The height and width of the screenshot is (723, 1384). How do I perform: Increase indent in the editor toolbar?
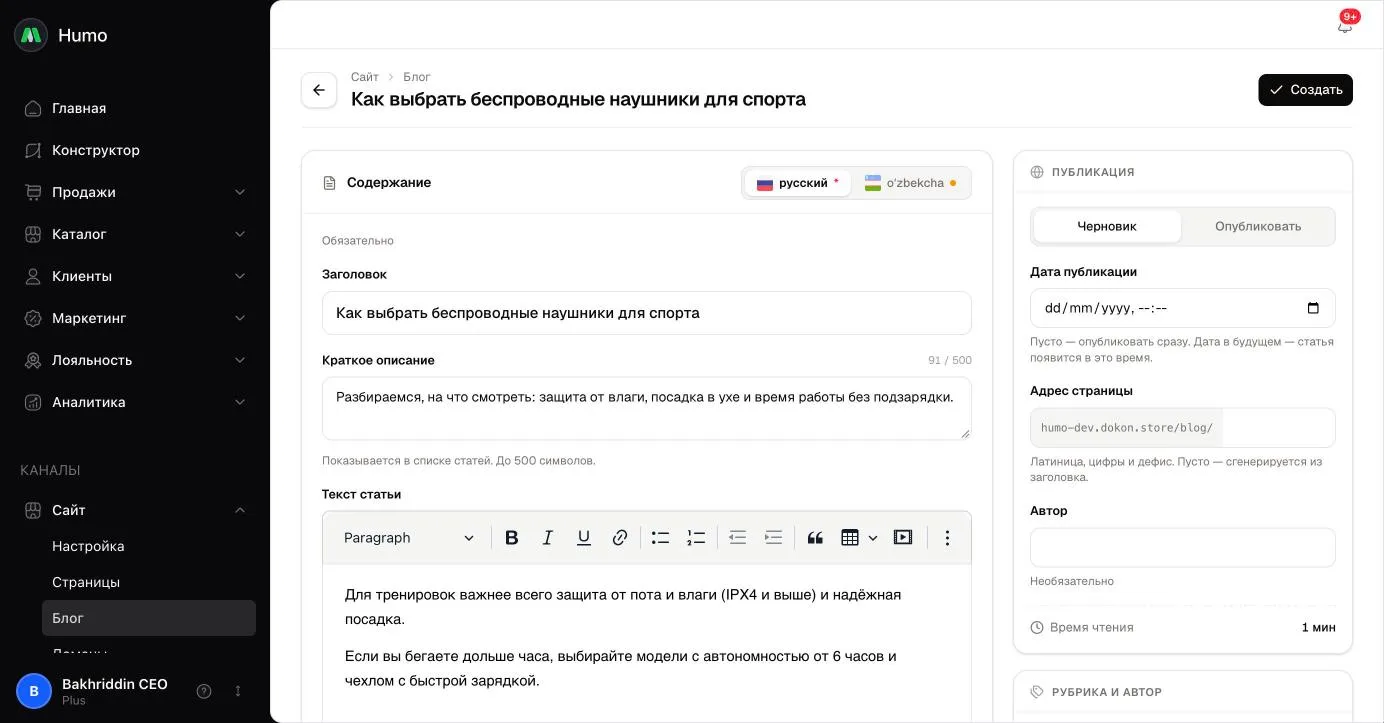tap(774, 538)
